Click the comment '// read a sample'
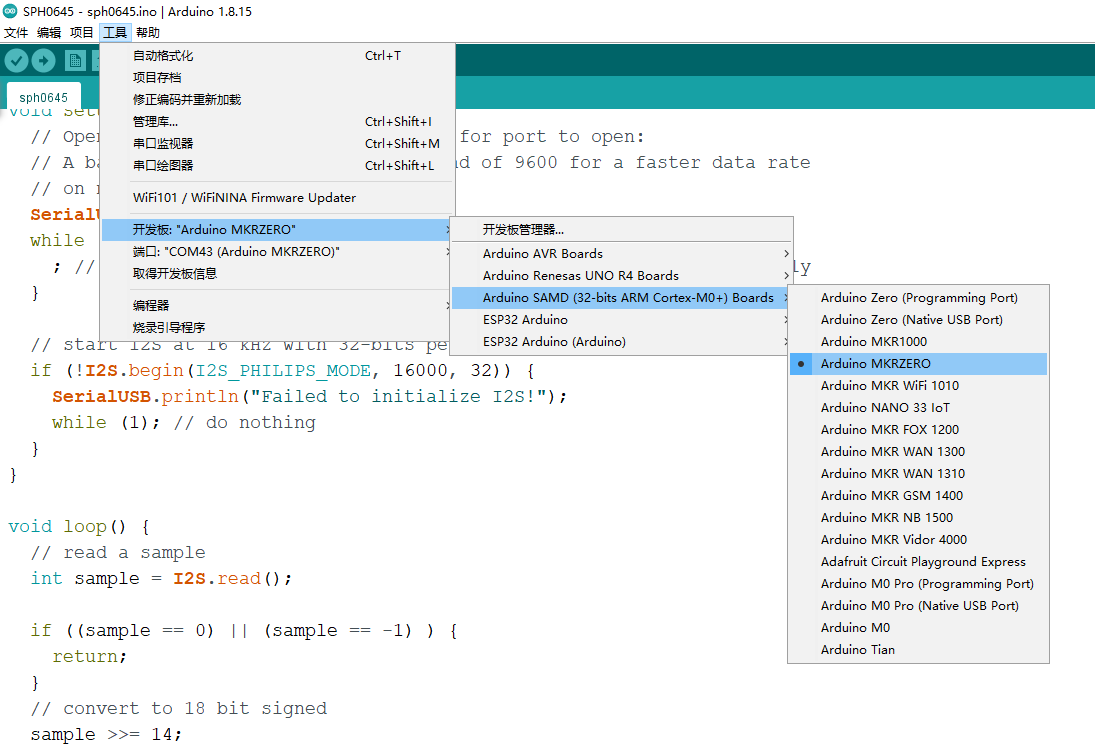 117,552
